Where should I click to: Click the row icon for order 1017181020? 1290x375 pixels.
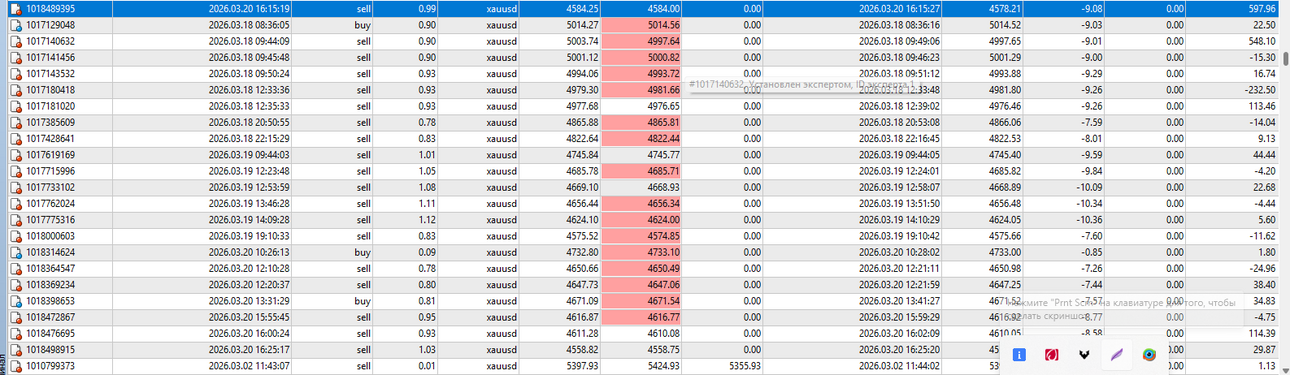click(x=15, y=106)
